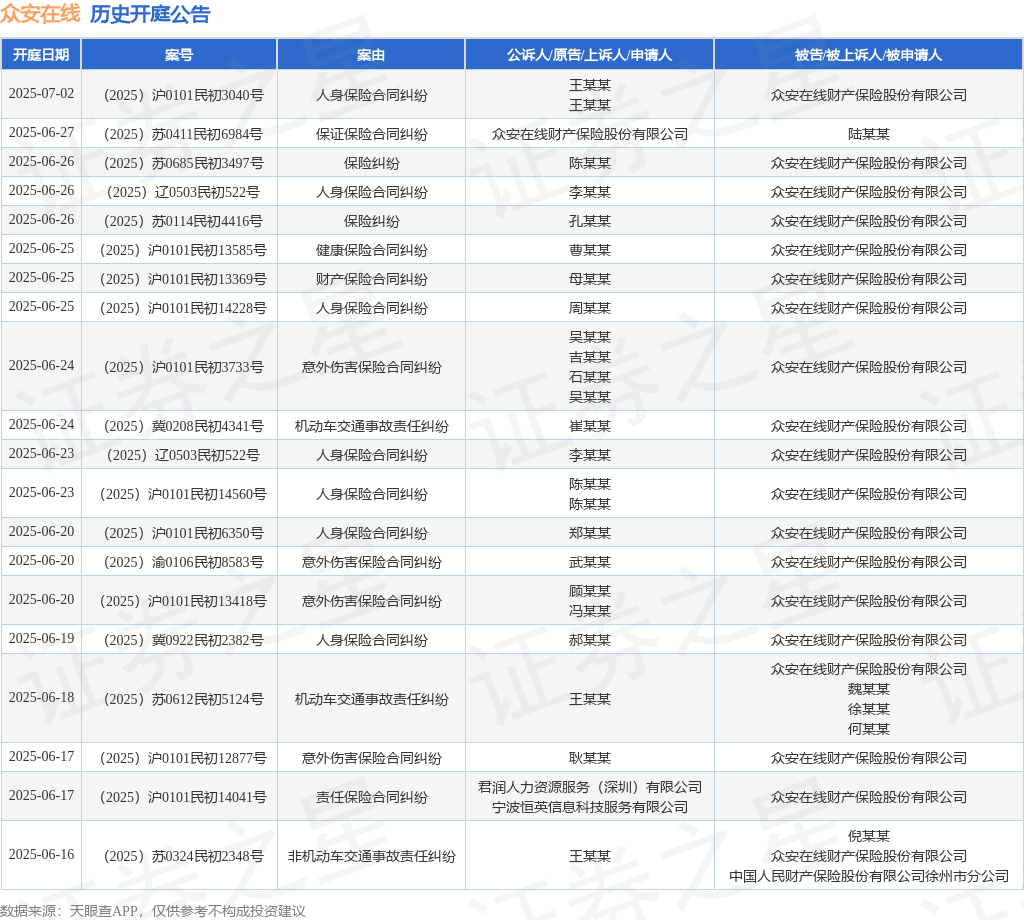This screenshot has height=920, width=1024.
Task: Select date cell 2025-06-18
Action: tap(41, 697)
